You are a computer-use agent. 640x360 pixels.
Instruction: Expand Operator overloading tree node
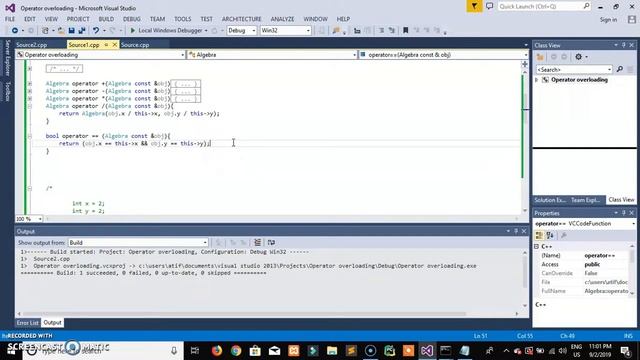point(537,80)
